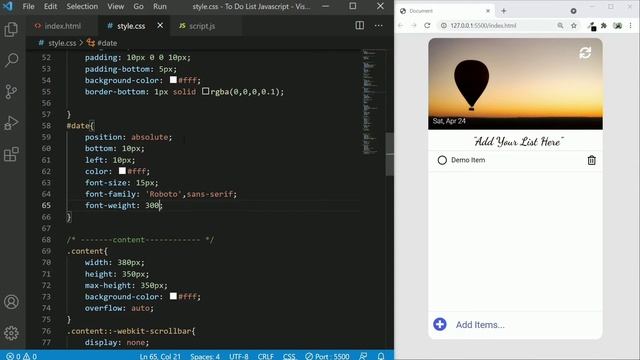Image resolution: width=640 pixels, height=360 pixels.
Task: Click the refresh icon on the todo header image
Action: 585,53
